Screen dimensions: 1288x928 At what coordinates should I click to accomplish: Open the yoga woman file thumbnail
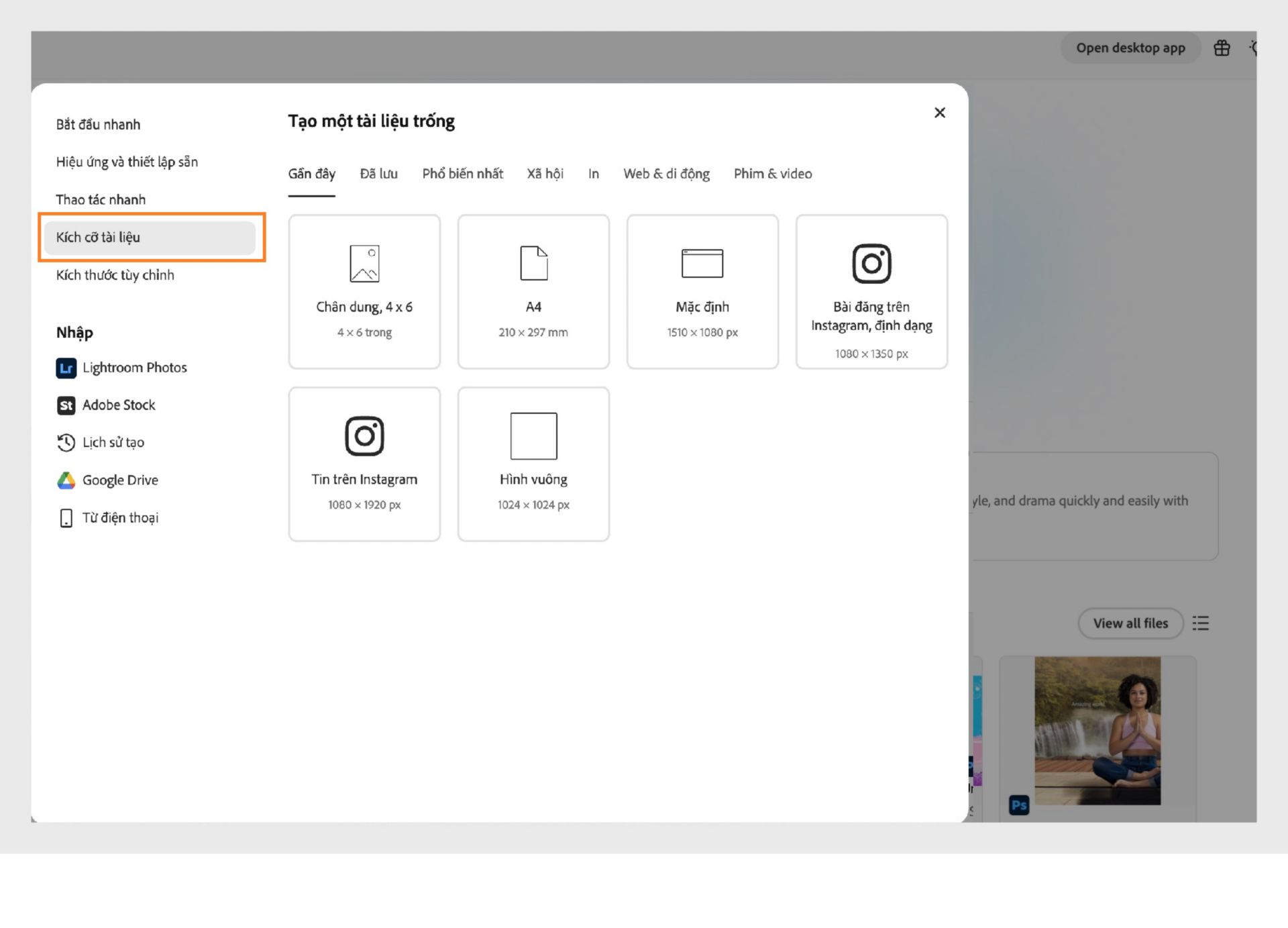click(1097, 731)
